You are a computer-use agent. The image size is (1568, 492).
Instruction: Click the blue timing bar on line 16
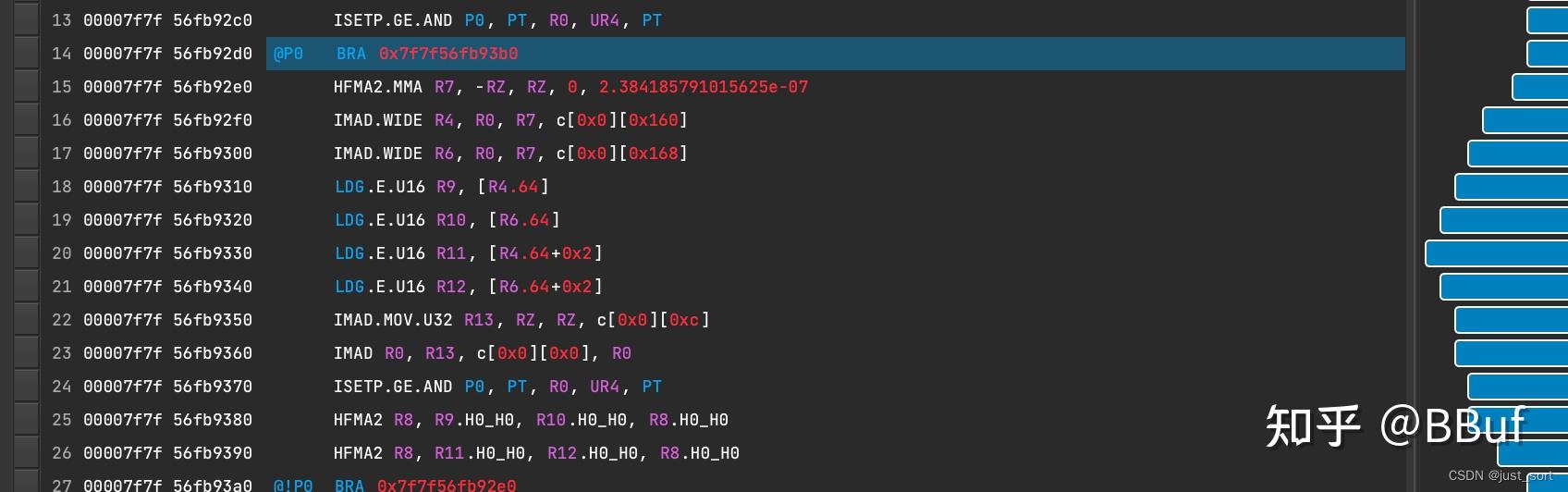(1525, 120)
